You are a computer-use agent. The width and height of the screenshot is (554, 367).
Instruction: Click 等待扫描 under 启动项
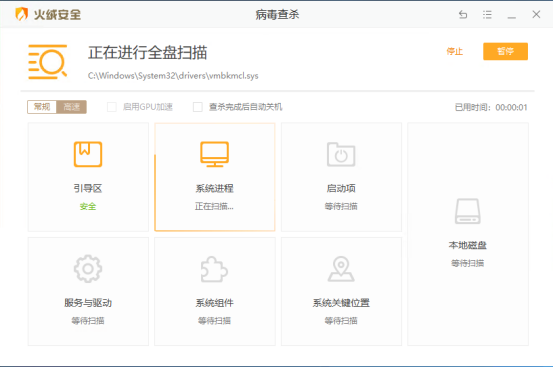(341, 206)
